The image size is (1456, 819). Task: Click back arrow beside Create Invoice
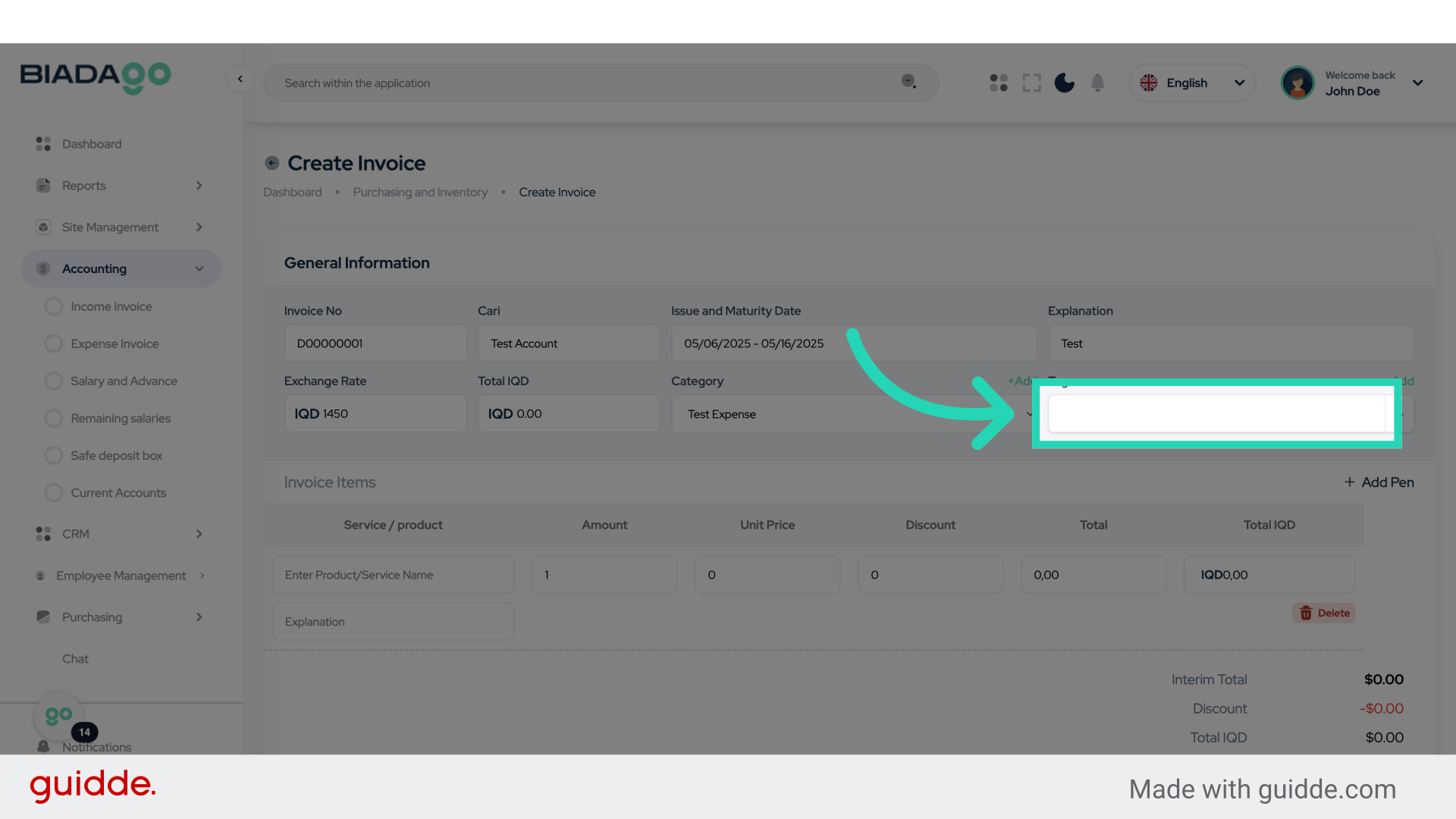coord(271,163)
